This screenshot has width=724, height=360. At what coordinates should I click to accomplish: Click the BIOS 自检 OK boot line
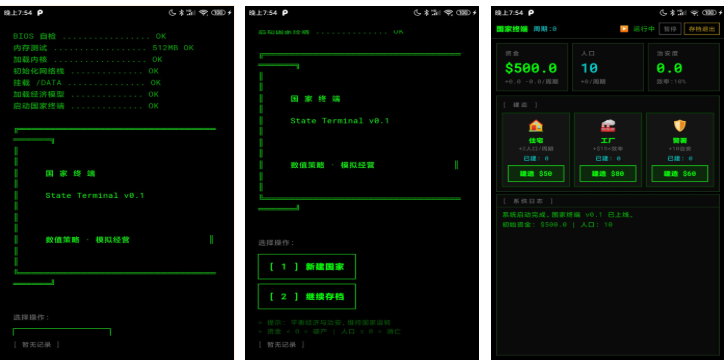click(x=90, y=36)
